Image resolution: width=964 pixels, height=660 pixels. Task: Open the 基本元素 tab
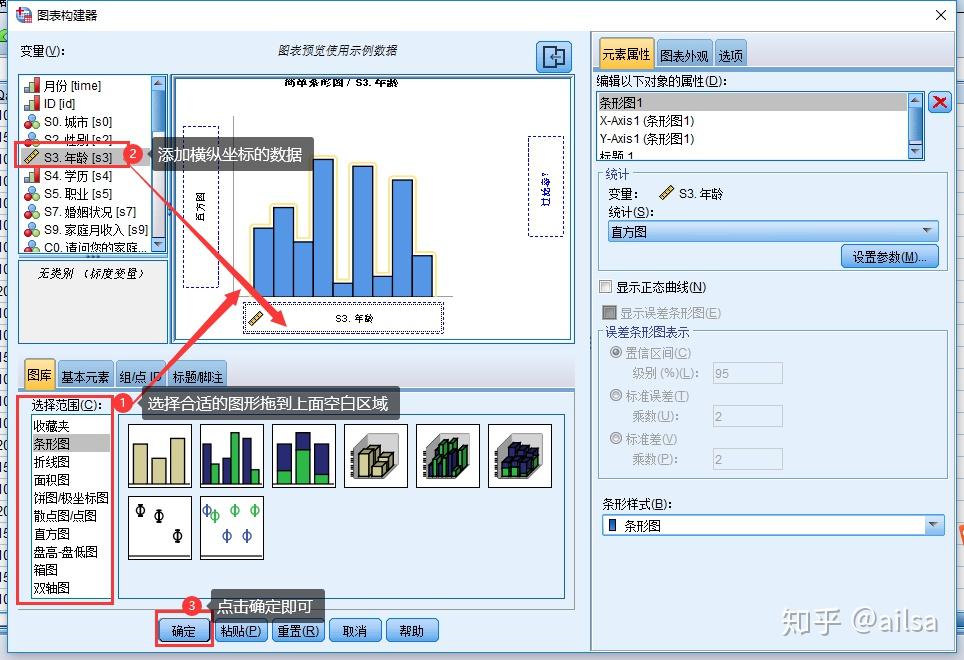(85, 377)
